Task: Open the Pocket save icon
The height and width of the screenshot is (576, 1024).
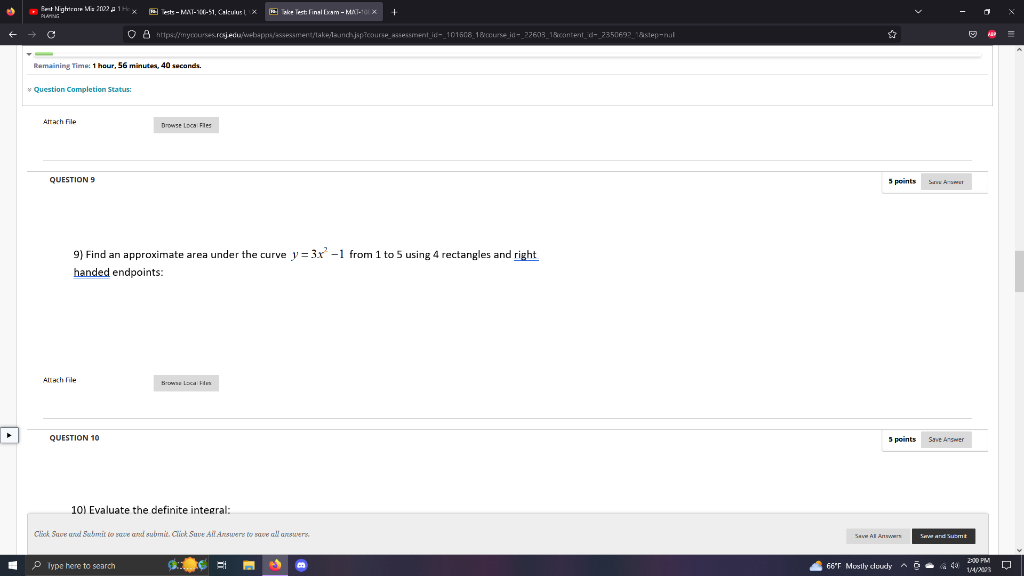Action: [972, 34]
